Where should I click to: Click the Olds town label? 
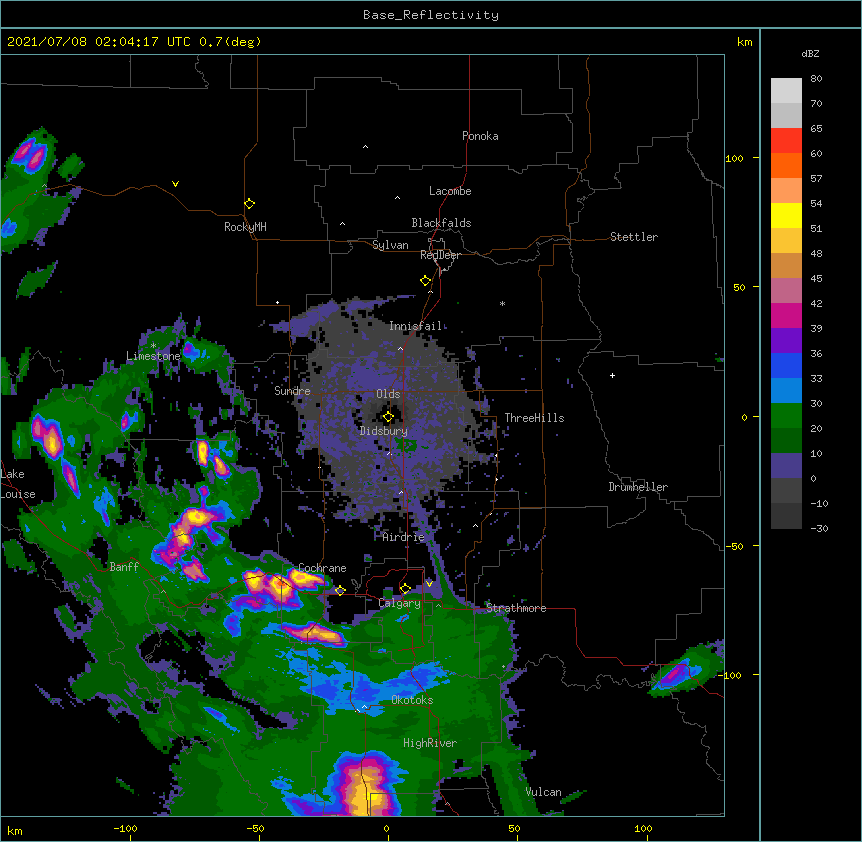tap(388, 394)
